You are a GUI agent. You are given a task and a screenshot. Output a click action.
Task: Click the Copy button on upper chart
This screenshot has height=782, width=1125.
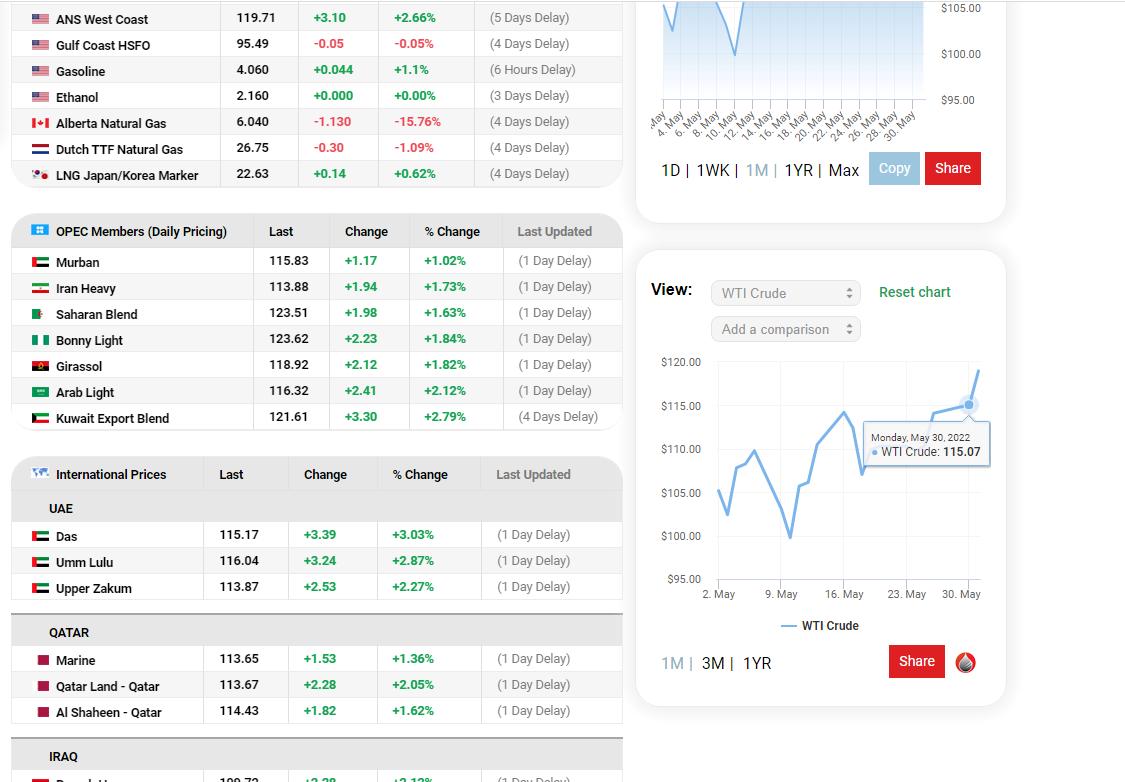coord(894,169)
